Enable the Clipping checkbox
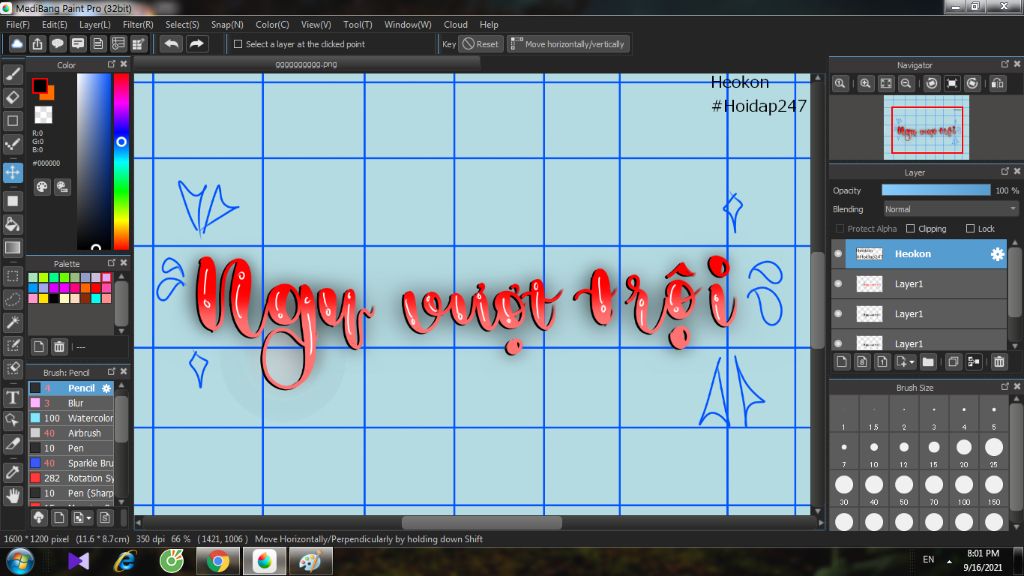Image resolution: width=1024 pixels, height=576 pixels. pyautogui.click(x=910, y=229)
